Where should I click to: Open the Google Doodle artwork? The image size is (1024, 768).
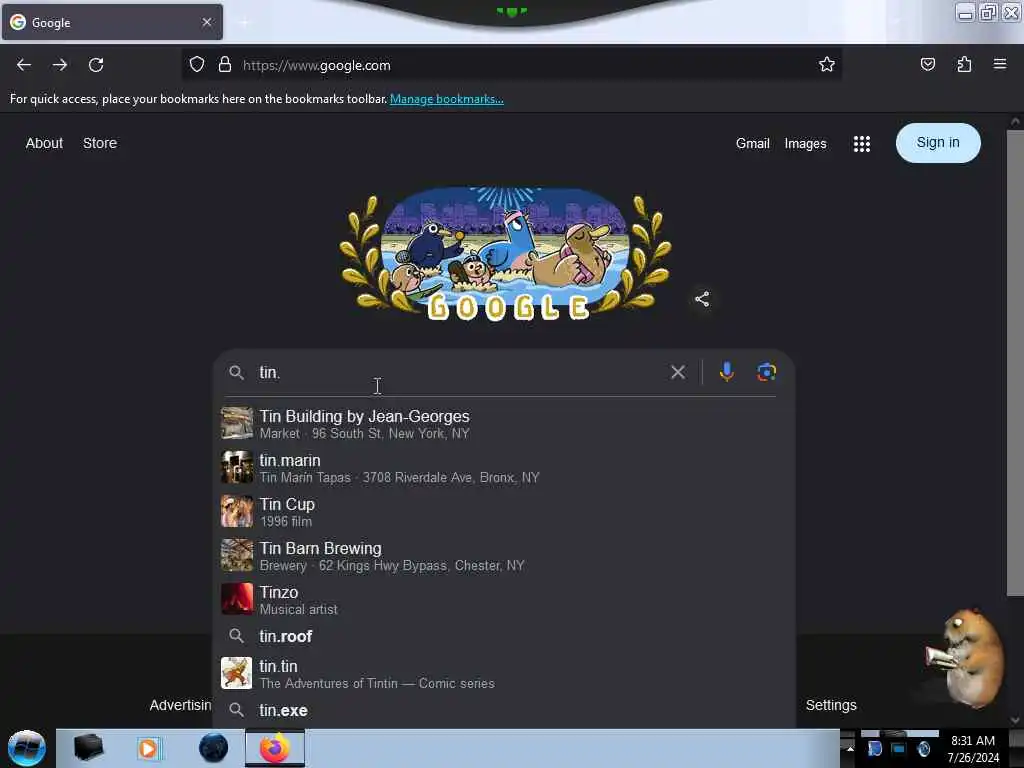(504, 254)
